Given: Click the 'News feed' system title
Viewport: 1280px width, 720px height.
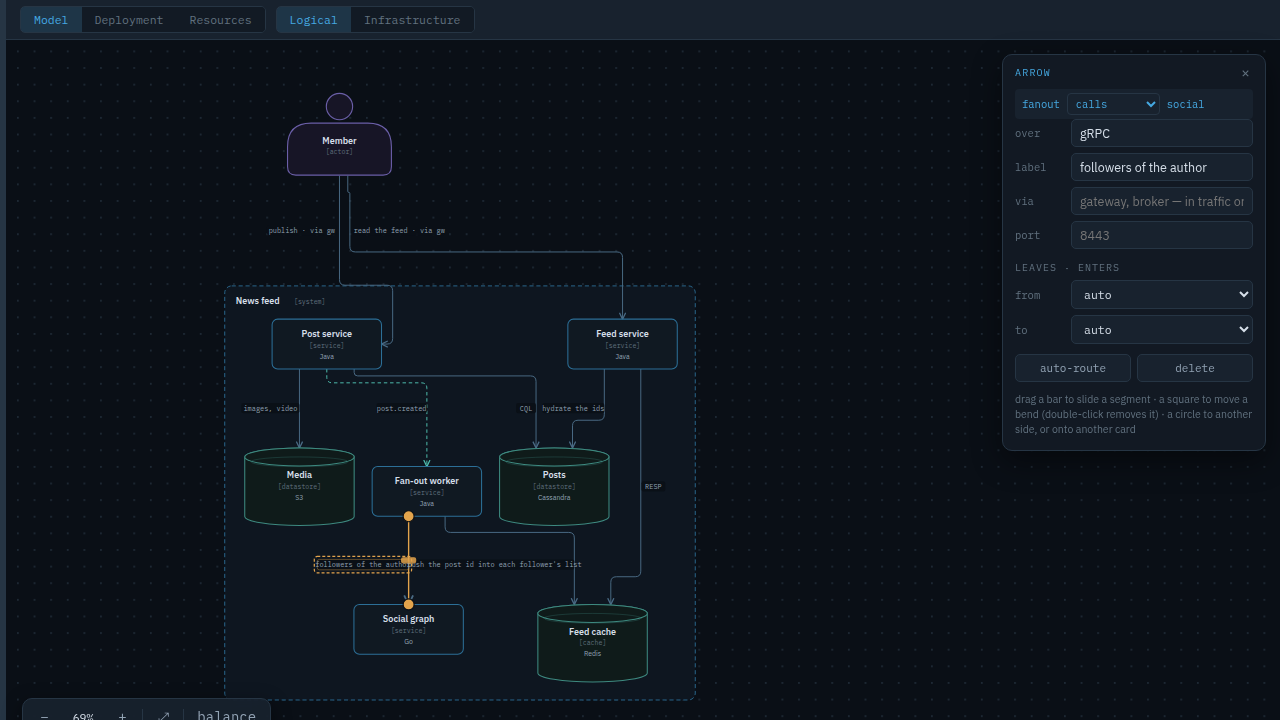Looking at the screenshot, I should [x=258, y=301].
